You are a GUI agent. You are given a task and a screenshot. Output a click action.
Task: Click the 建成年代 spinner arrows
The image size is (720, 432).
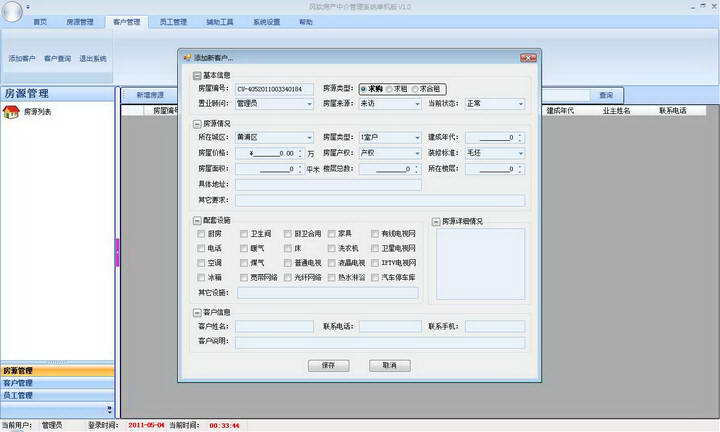click(520, 137)
